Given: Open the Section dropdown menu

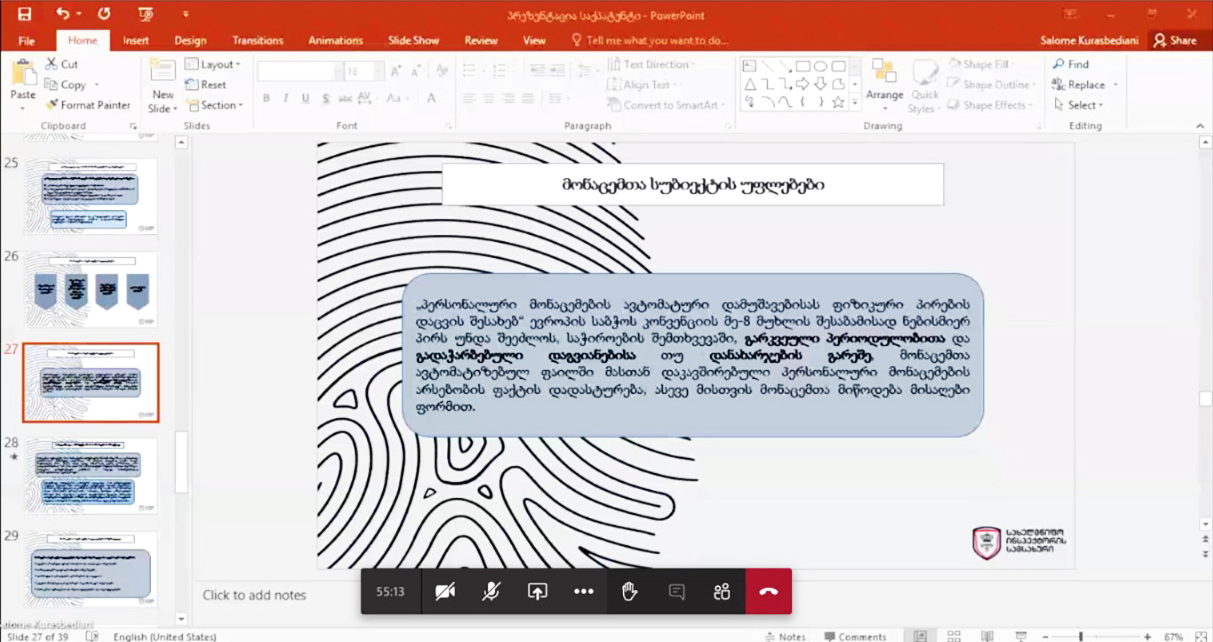Looking at the screenshot, I should coord(214,105).
